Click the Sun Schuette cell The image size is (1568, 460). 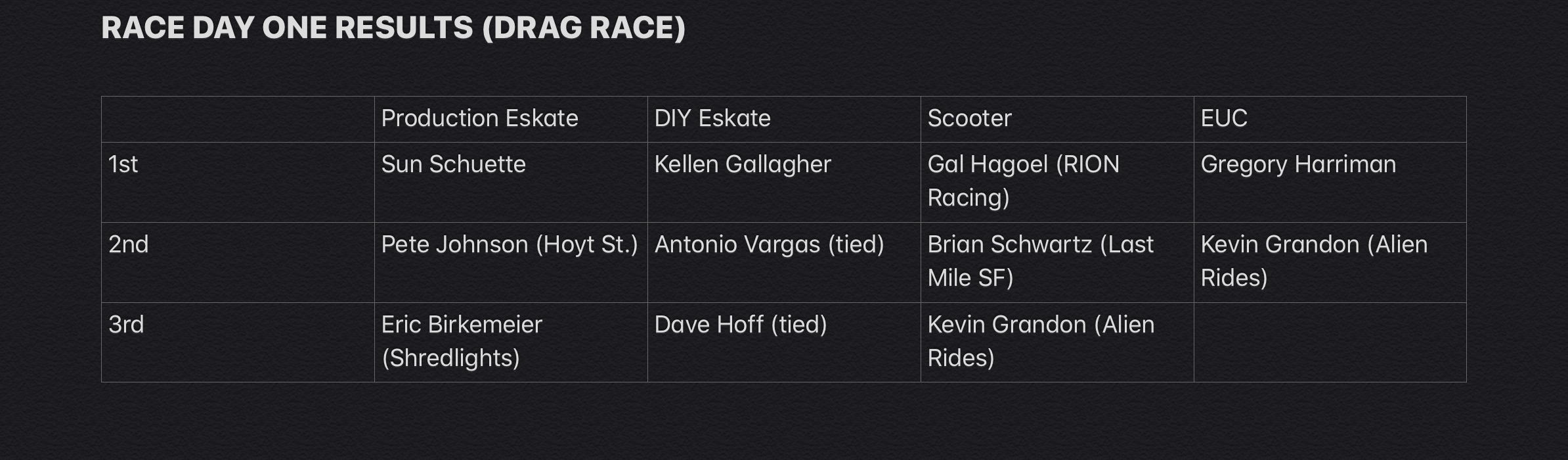(x=511, y=182)
